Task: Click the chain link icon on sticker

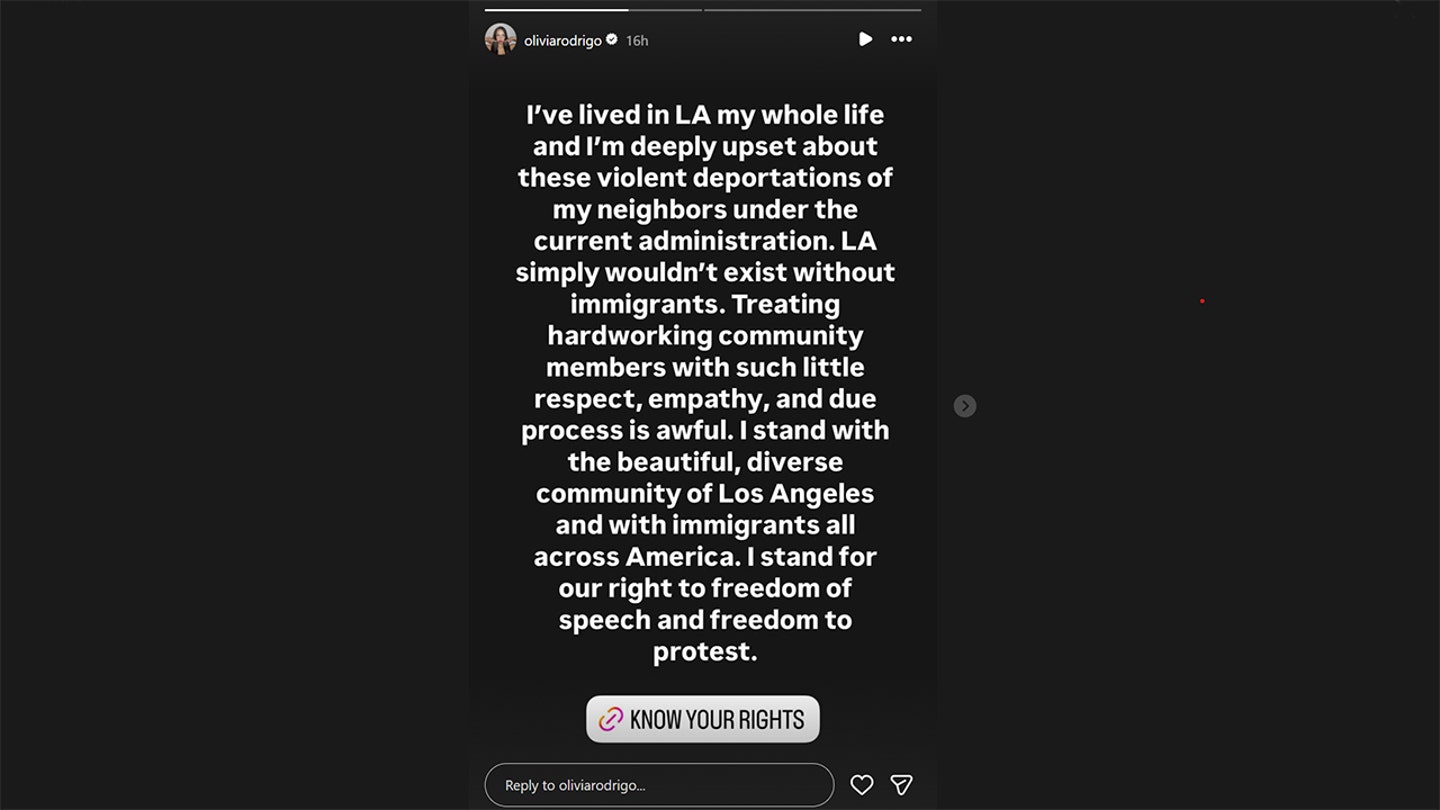Action: (x=610, y=719)
